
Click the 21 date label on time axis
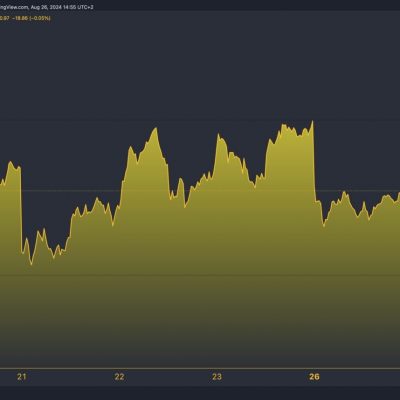[22, 377]
